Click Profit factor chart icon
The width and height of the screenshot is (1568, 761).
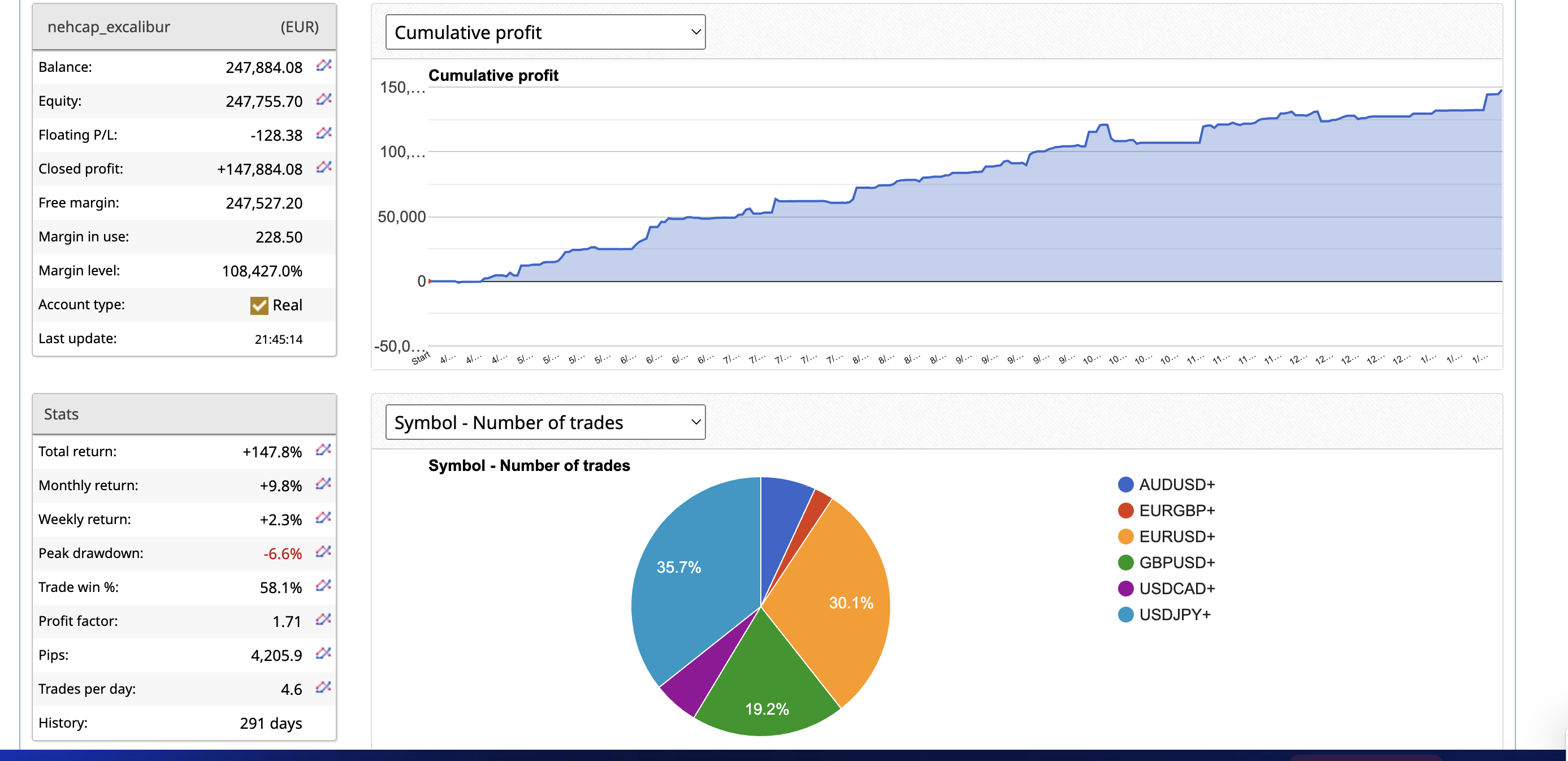tap(323, 620)
